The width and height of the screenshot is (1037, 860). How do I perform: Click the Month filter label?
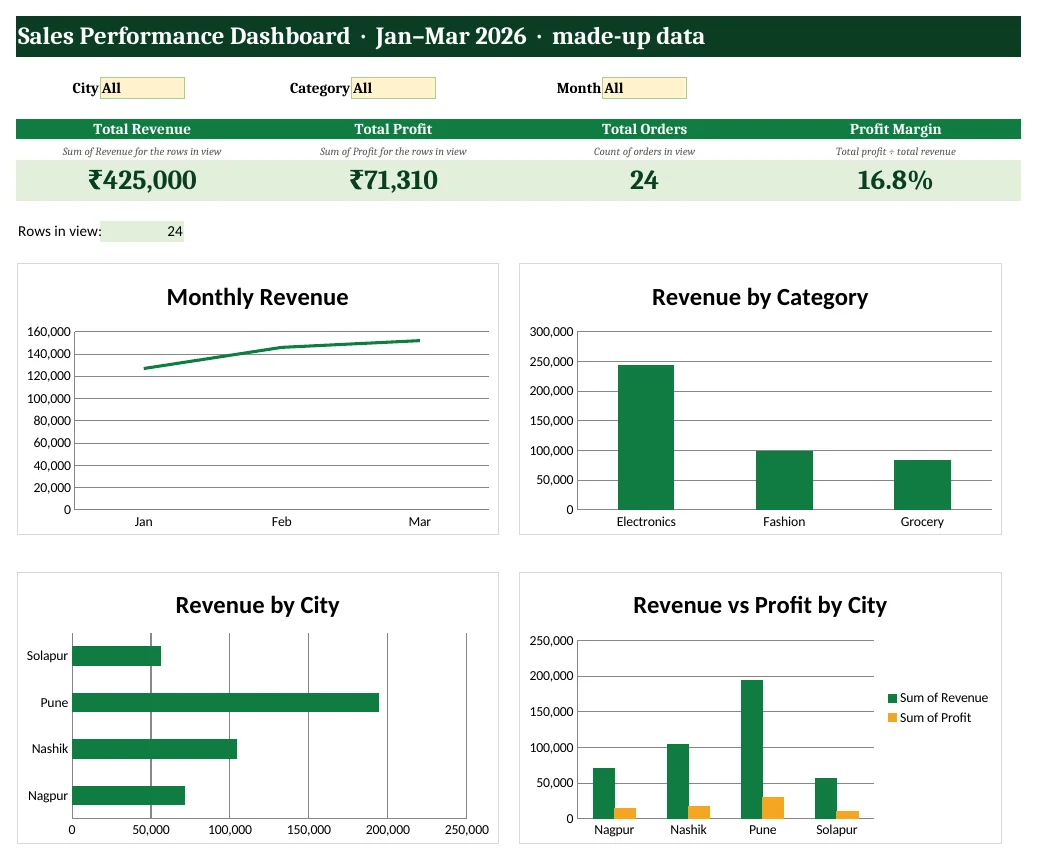(x=579, y=88)
